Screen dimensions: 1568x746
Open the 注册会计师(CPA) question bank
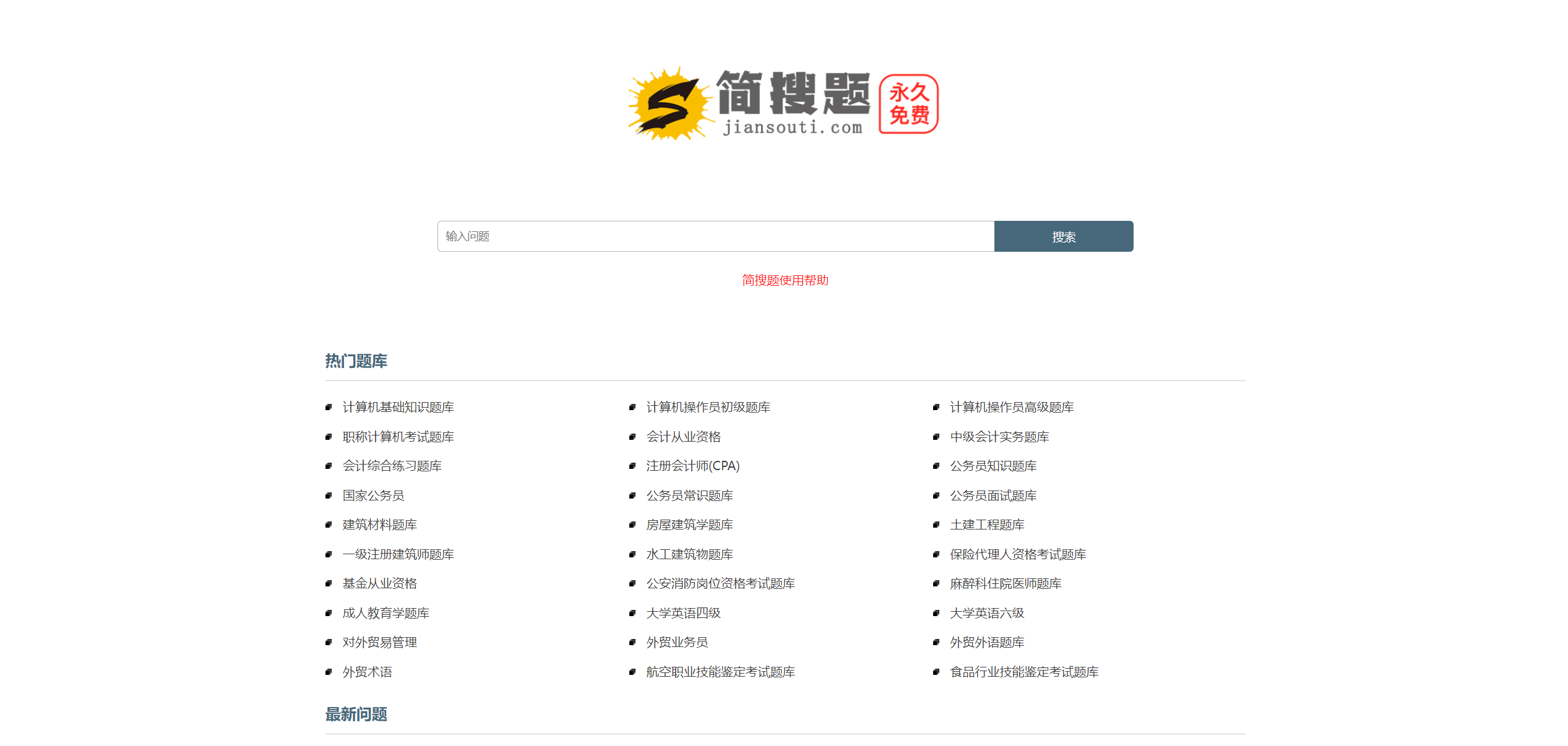tap(692, 466)
